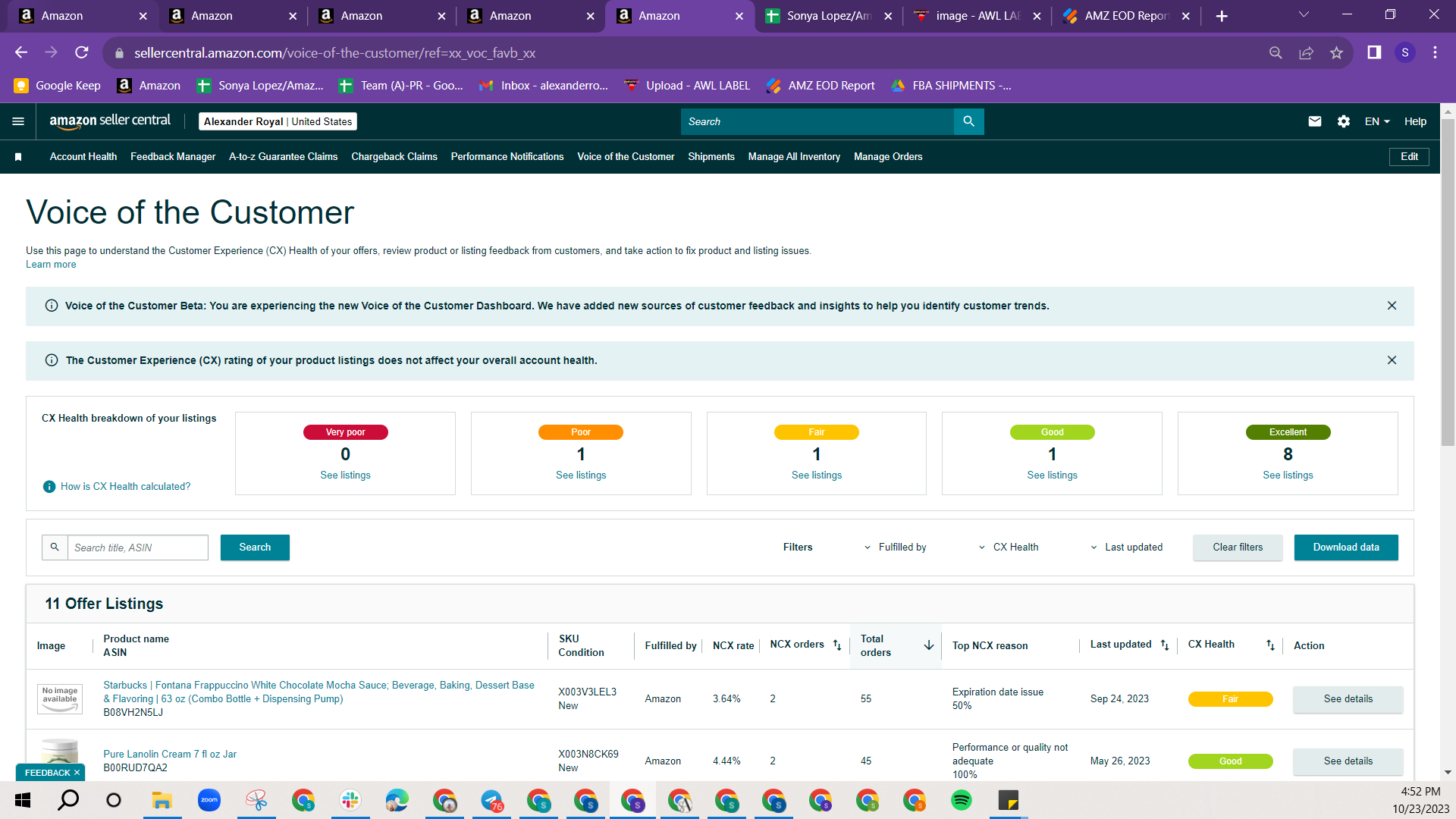This screenshot has height=819, width=1456.
Task: Open Slack from the taskbar
Action: tap(350, 800)
